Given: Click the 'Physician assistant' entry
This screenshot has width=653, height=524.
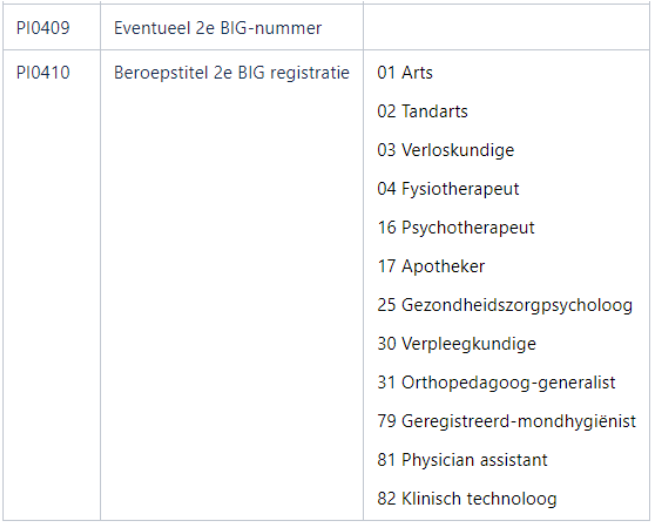Looking at the screenshot, I should 475,460.
